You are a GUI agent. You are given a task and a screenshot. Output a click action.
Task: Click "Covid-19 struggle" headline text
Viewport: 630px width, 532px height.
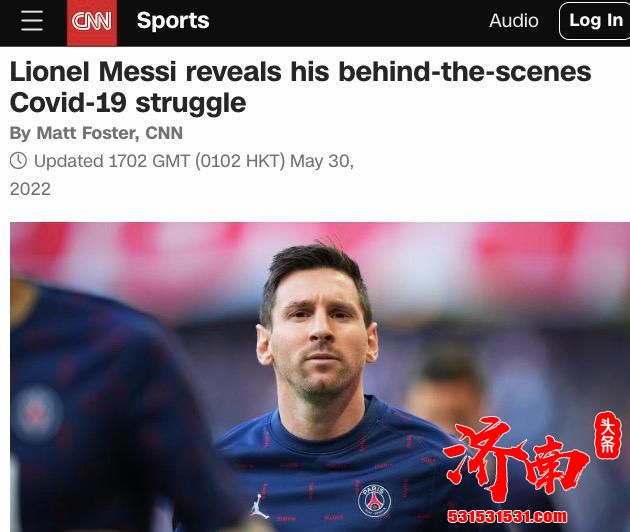pos(128,103)
